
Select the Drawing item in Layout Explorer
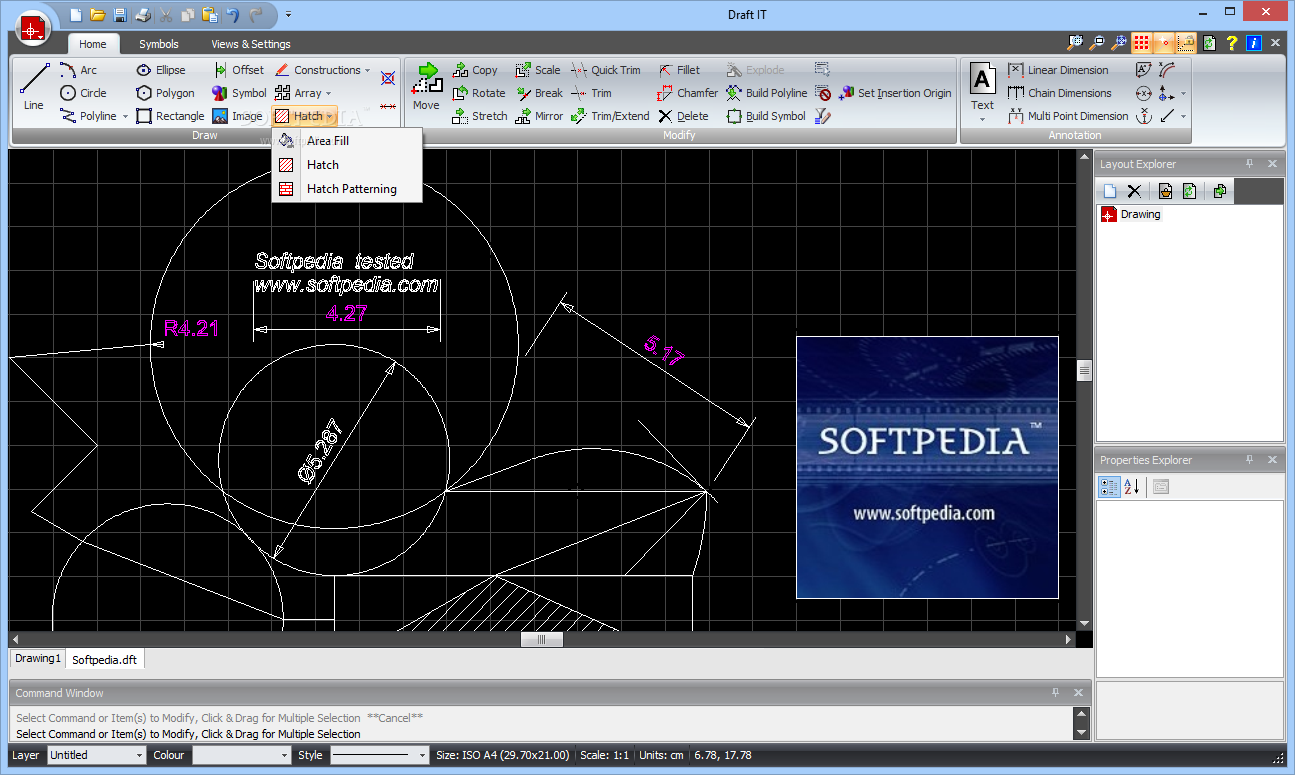pos(1140,214)
